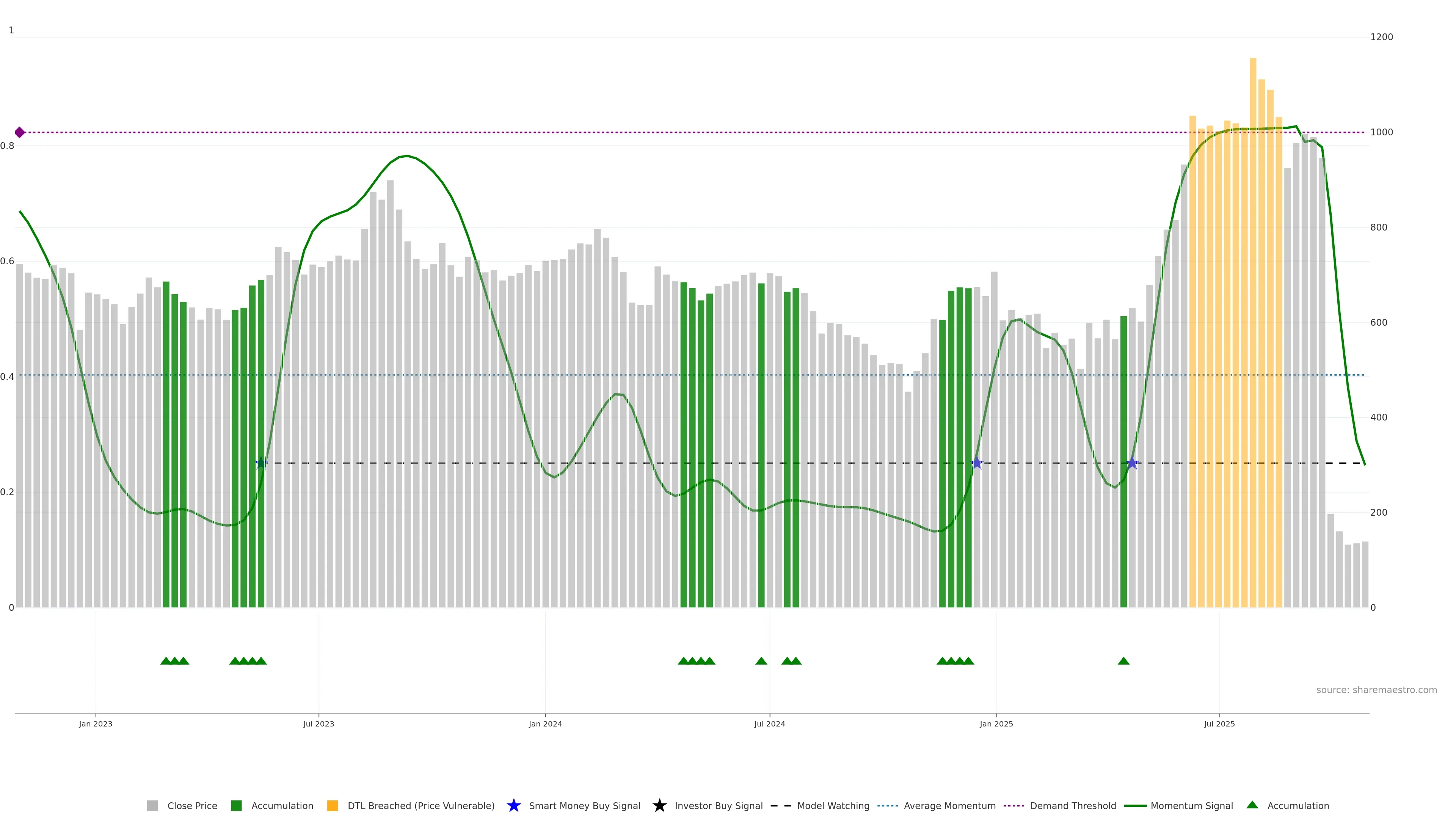This screenshot has width=1456, height=819.
Task: Click the blue star near April 2025
Action: (1132, 463)
